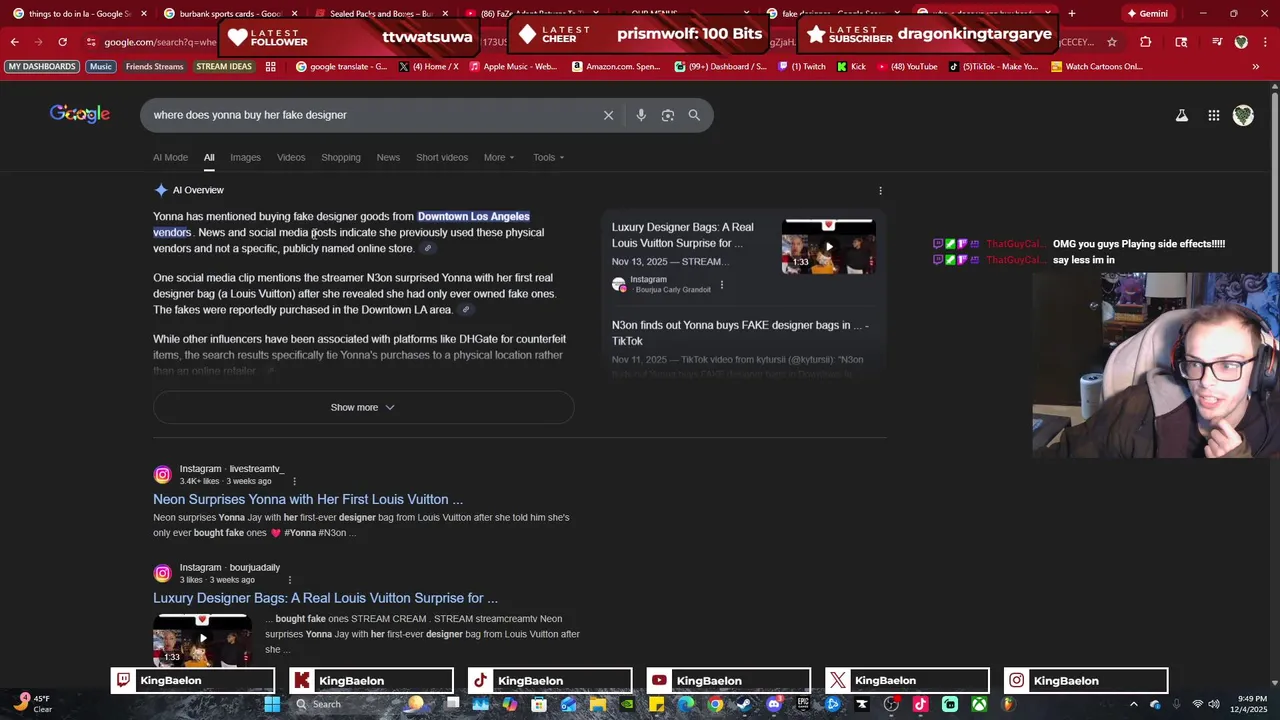Open the bookmarks apps grid icon
The height and width of the screenshot is (720, 1280).
[x=270, y=67]
